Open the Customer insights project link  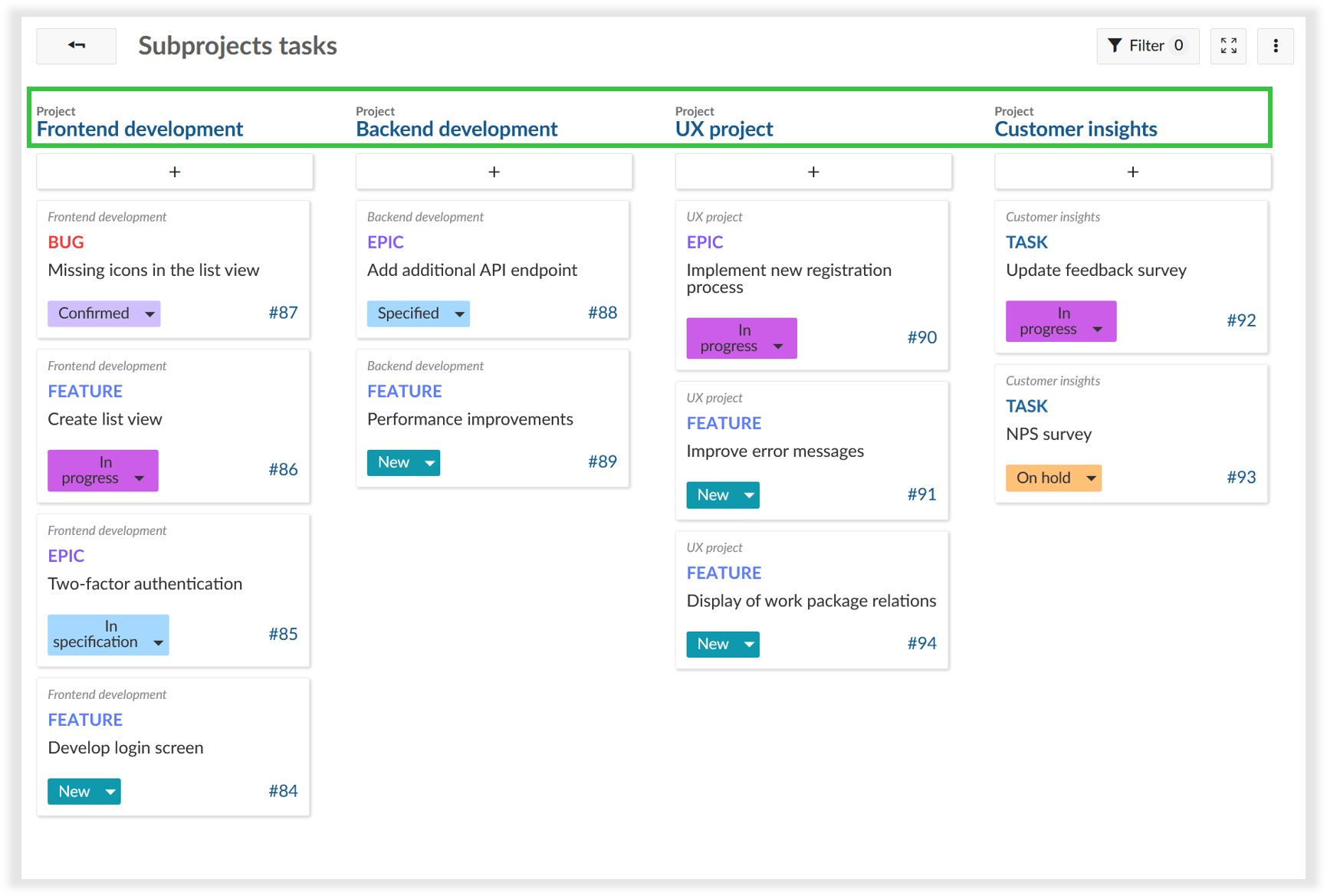coord(1076,129)
